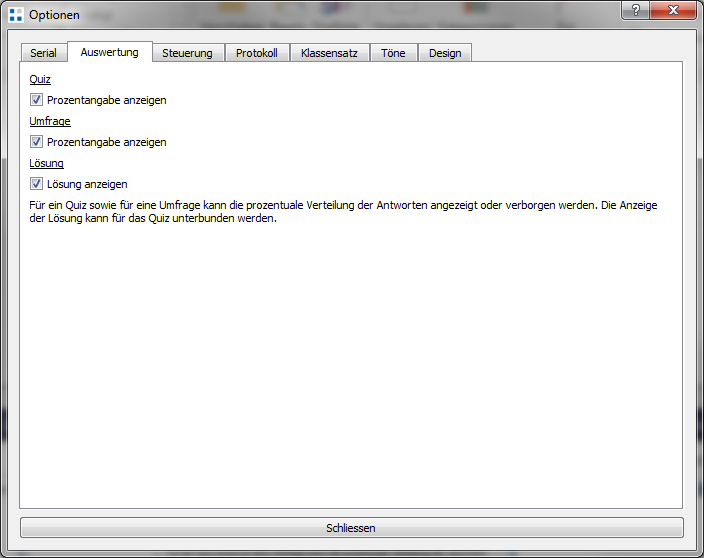This screenshot has width=704, height=558.
Task: Toggle Prozentangabe anzeigen under Umfrage
Action: pos(36,142)
